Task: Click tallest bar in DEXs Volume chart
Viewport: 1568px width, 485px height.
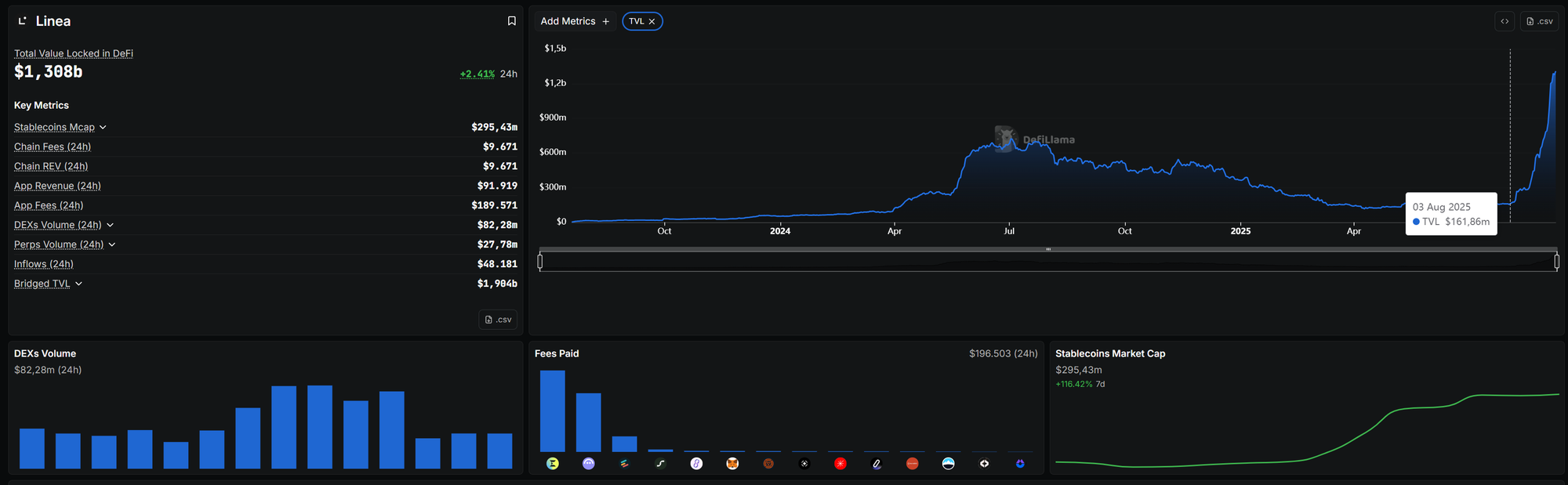Action: (320, 427)
